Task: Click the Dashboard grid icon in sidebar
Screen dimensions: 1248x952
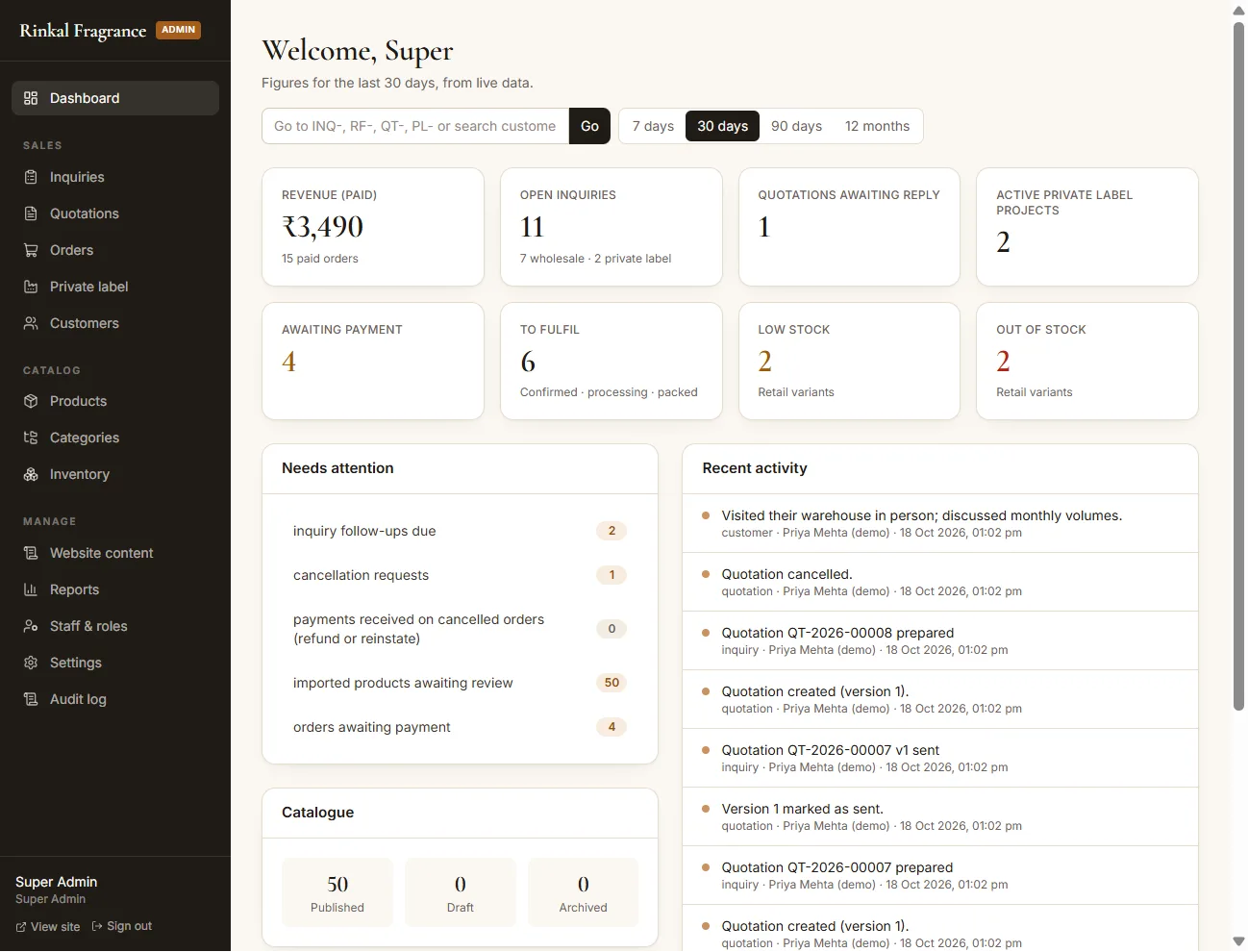Action: [x=31, y=98]
